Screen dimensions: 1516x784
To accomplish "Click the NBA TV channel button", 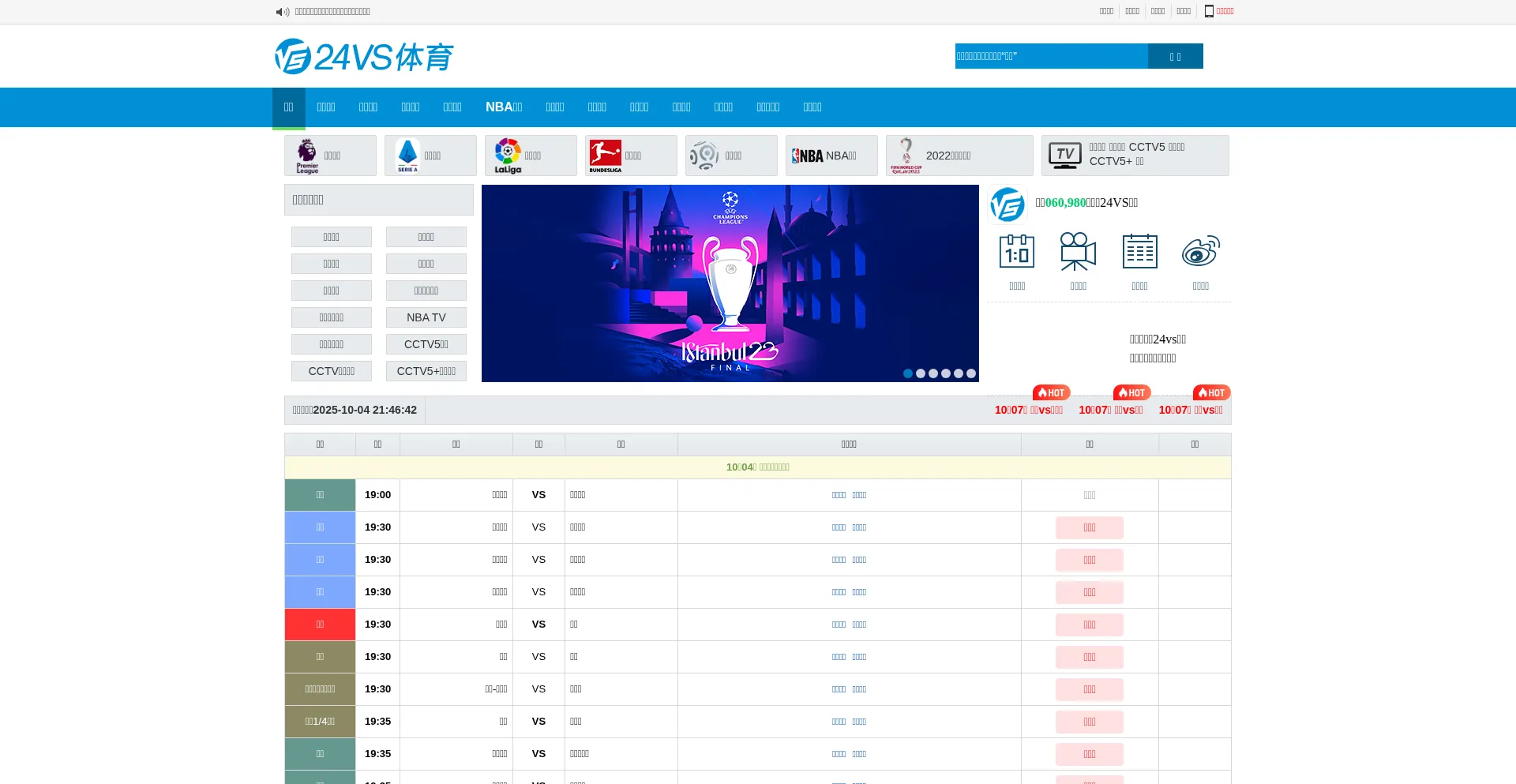I will [x=426, y=317].
